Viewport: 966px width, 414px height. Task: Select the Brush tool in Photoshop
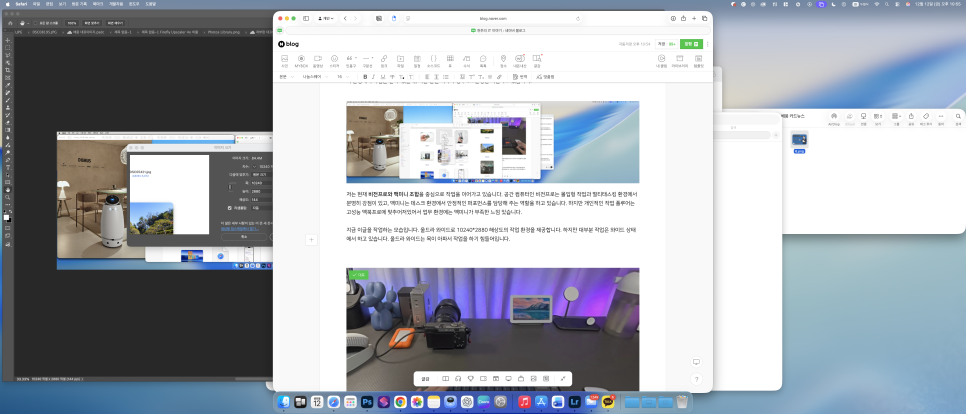point(7,100)
